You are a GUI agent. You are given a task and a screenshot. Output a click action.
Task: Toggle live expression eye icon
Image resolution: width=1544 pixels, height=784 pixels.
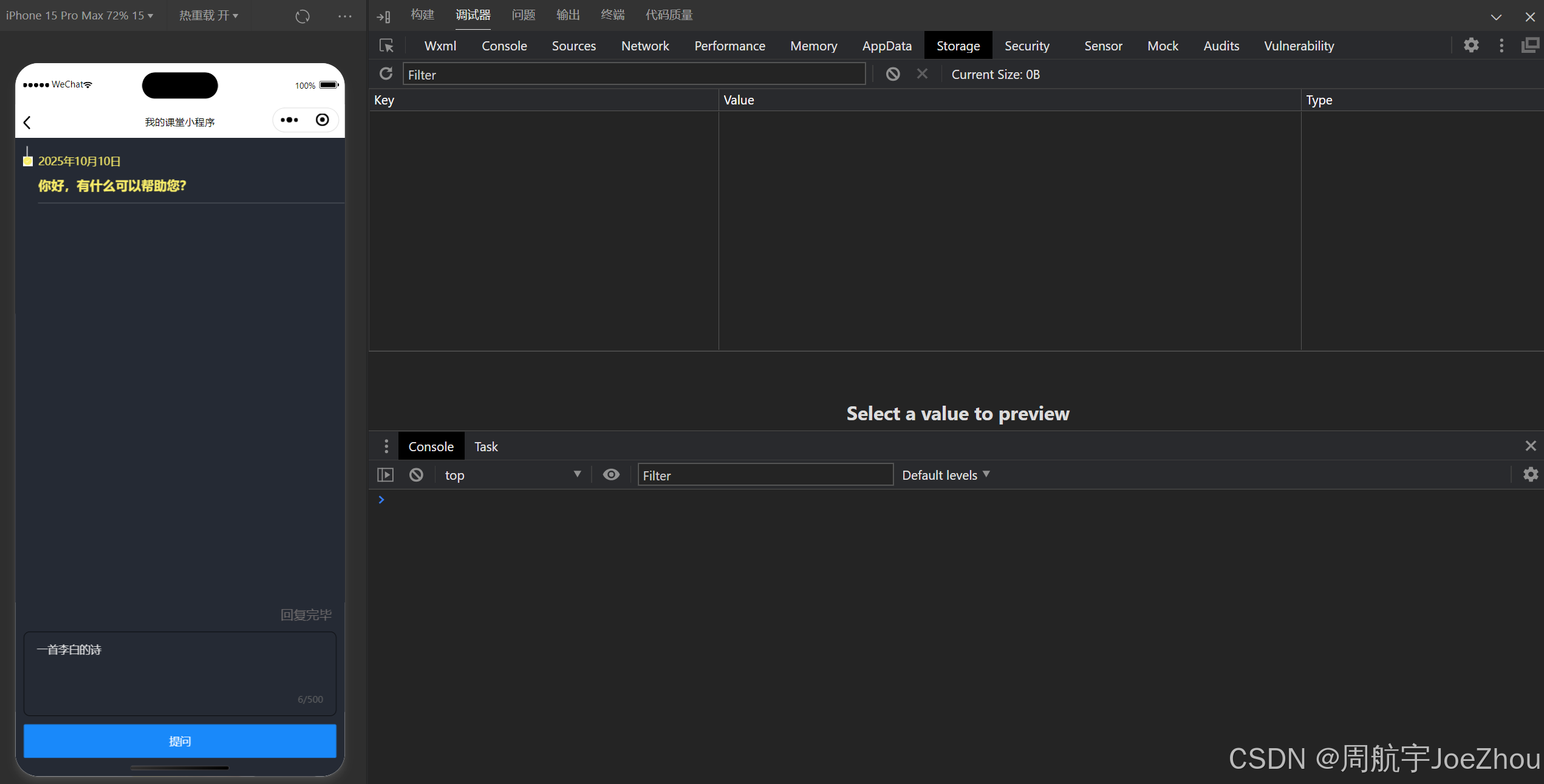click(x=611, y=475)
